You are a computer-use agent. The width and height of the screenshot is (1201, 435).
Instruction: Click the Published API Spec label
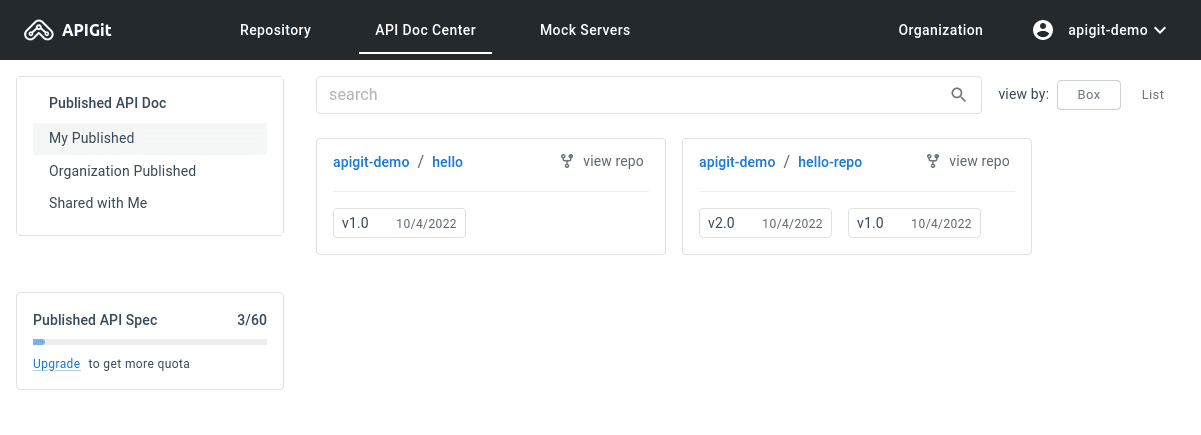pos(95,320)
